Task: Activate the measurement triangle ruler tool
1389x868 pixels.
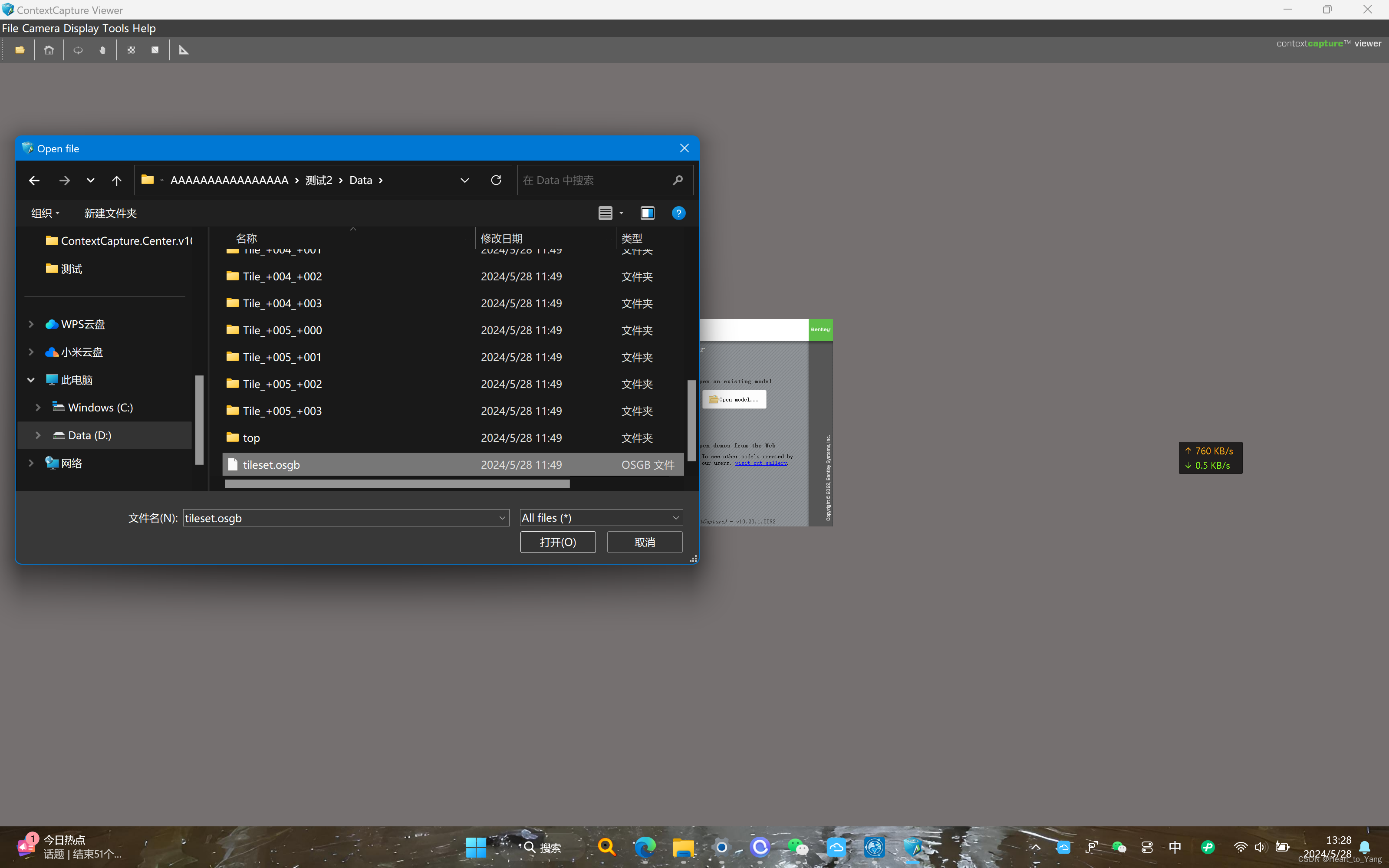Action: (x=184, y=50)
